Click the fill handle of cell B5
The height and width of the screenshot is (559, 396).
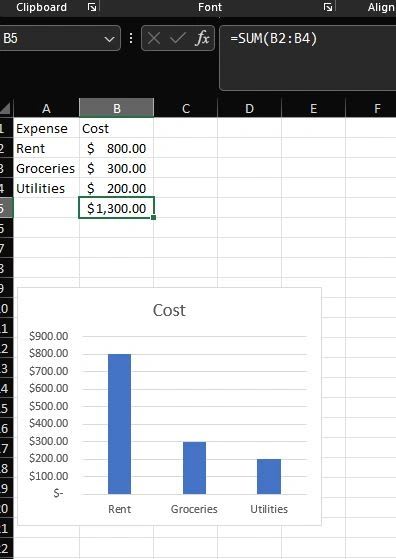point(153,217)
